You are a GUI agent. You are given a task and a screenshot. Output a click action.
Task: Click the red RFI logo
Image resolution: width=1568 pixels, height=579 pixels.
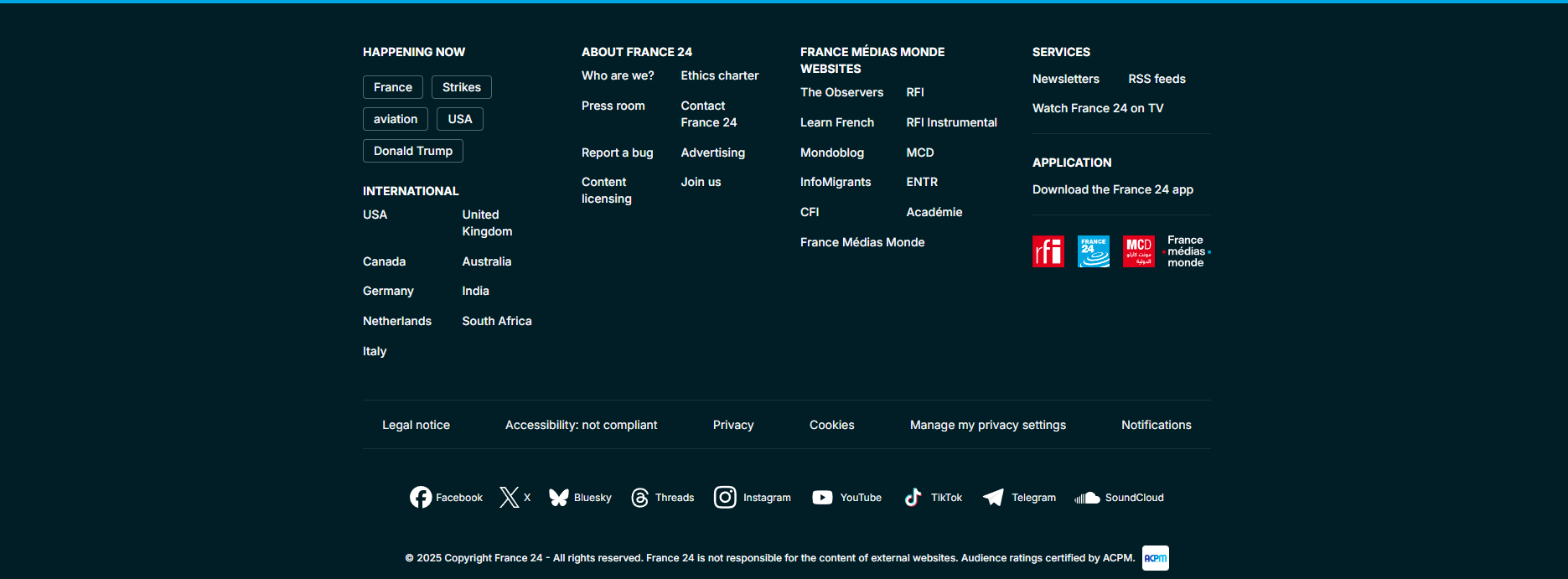[1048, 251]
